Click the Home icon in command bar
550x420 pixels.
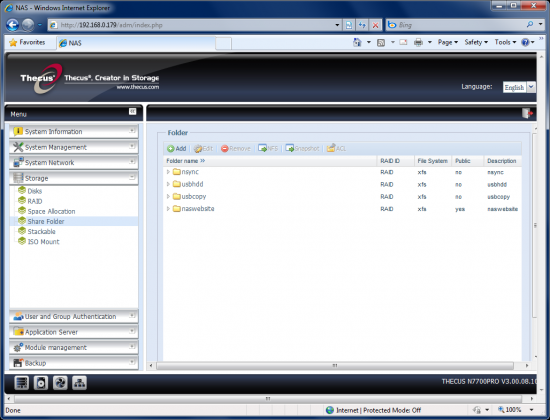pyautogui.click(x=357, y=42)
